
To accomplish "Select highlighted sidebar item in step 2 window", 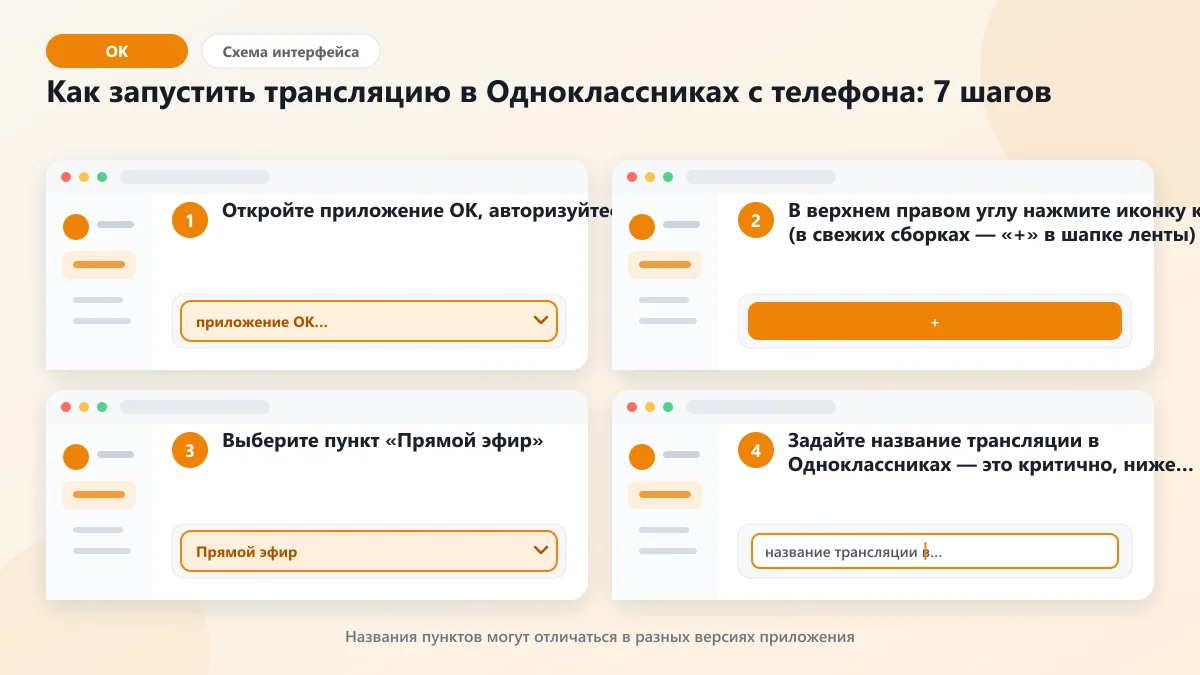I will click(x=665, y=265).
